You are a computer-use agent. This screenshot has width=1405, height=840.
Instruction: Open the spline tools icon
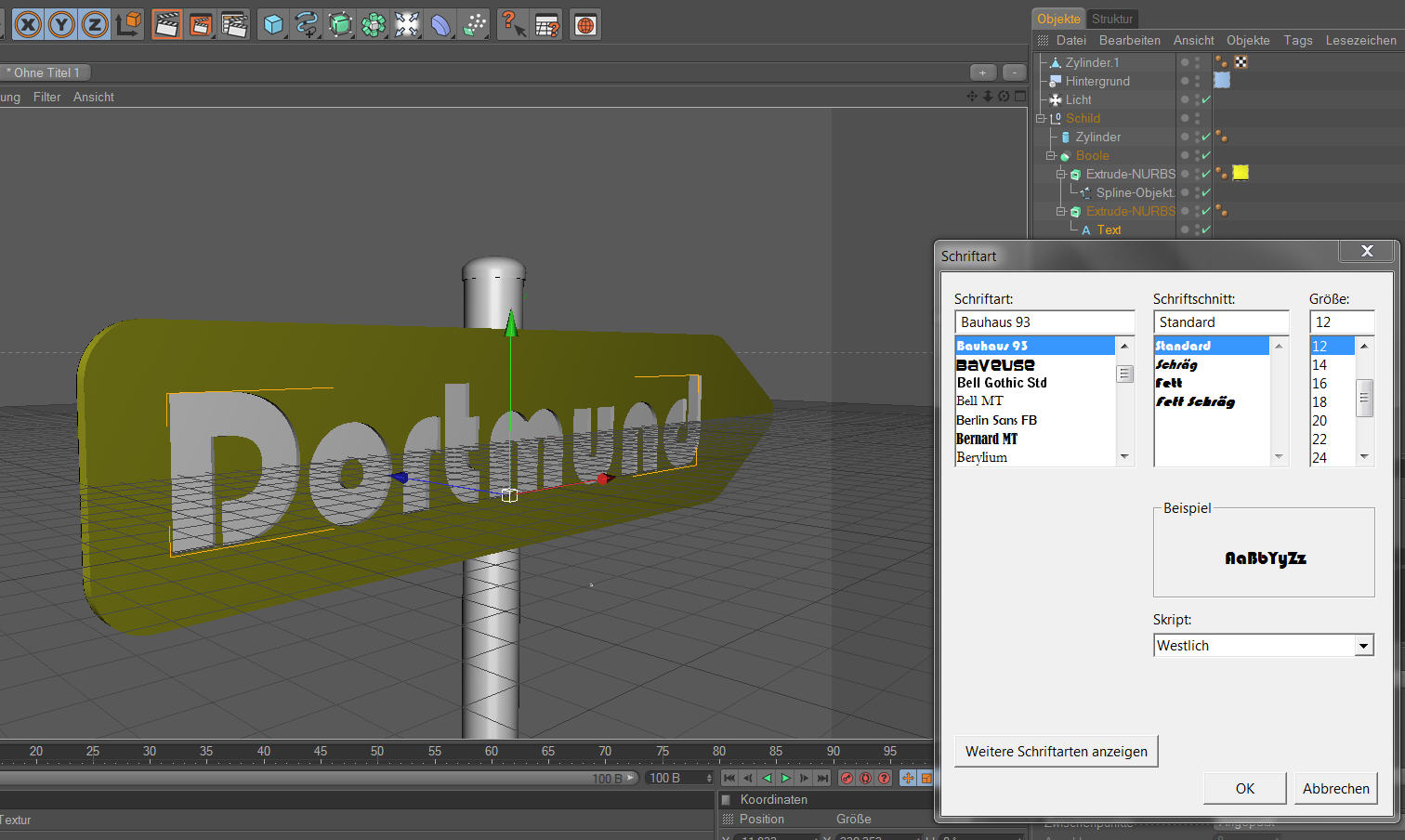click(x=307, y=24)
